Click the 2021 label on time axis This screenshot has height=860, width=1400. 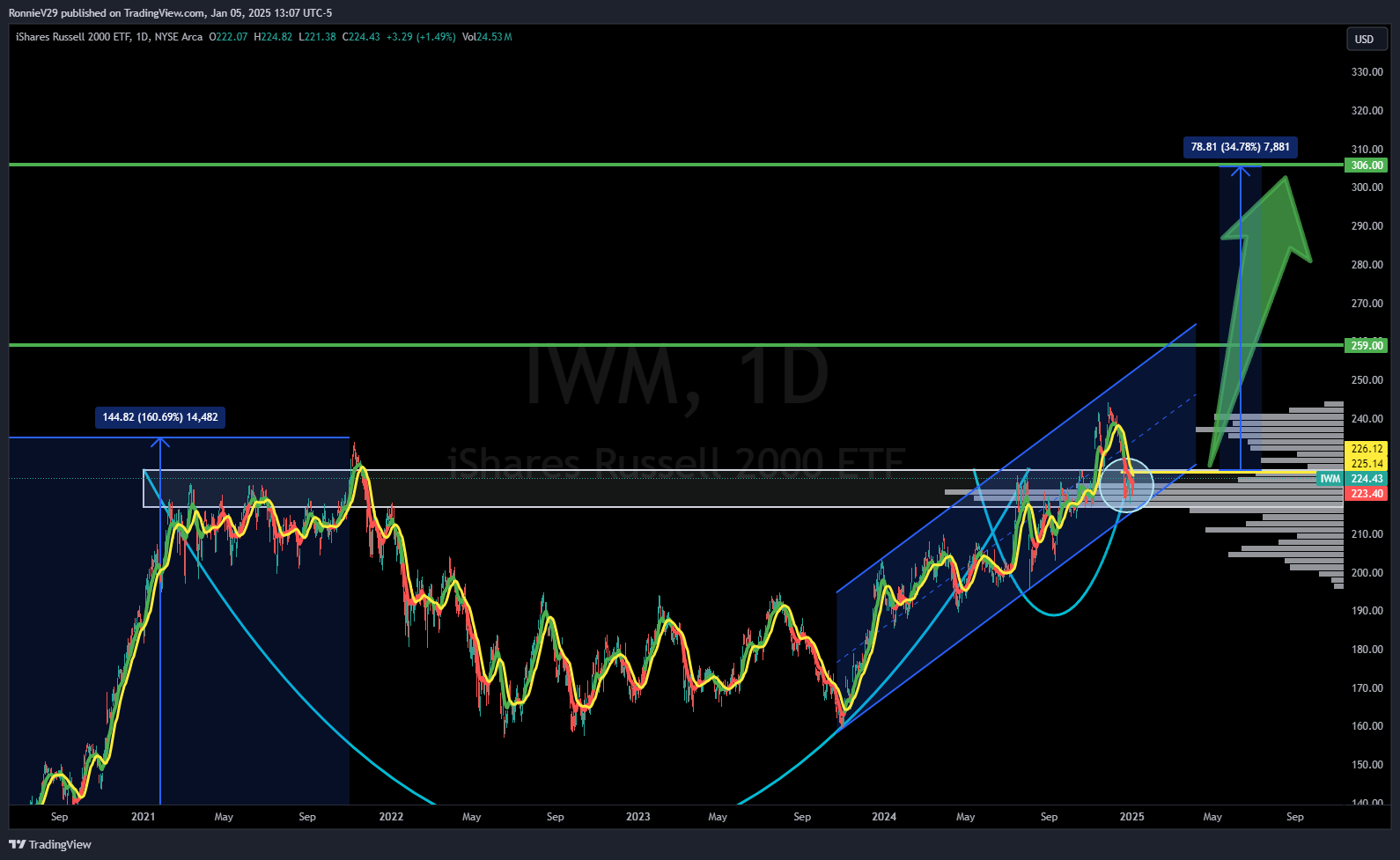pyautogui.click(x=144, y=817)
